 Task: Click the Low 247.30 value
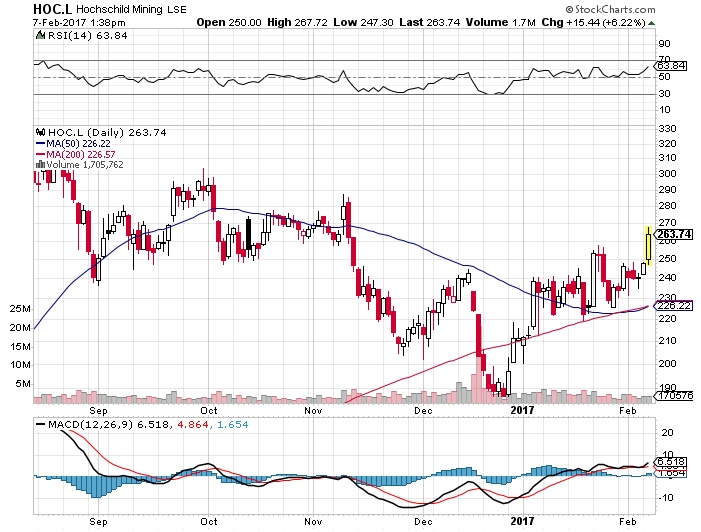(x=363, y=22)
